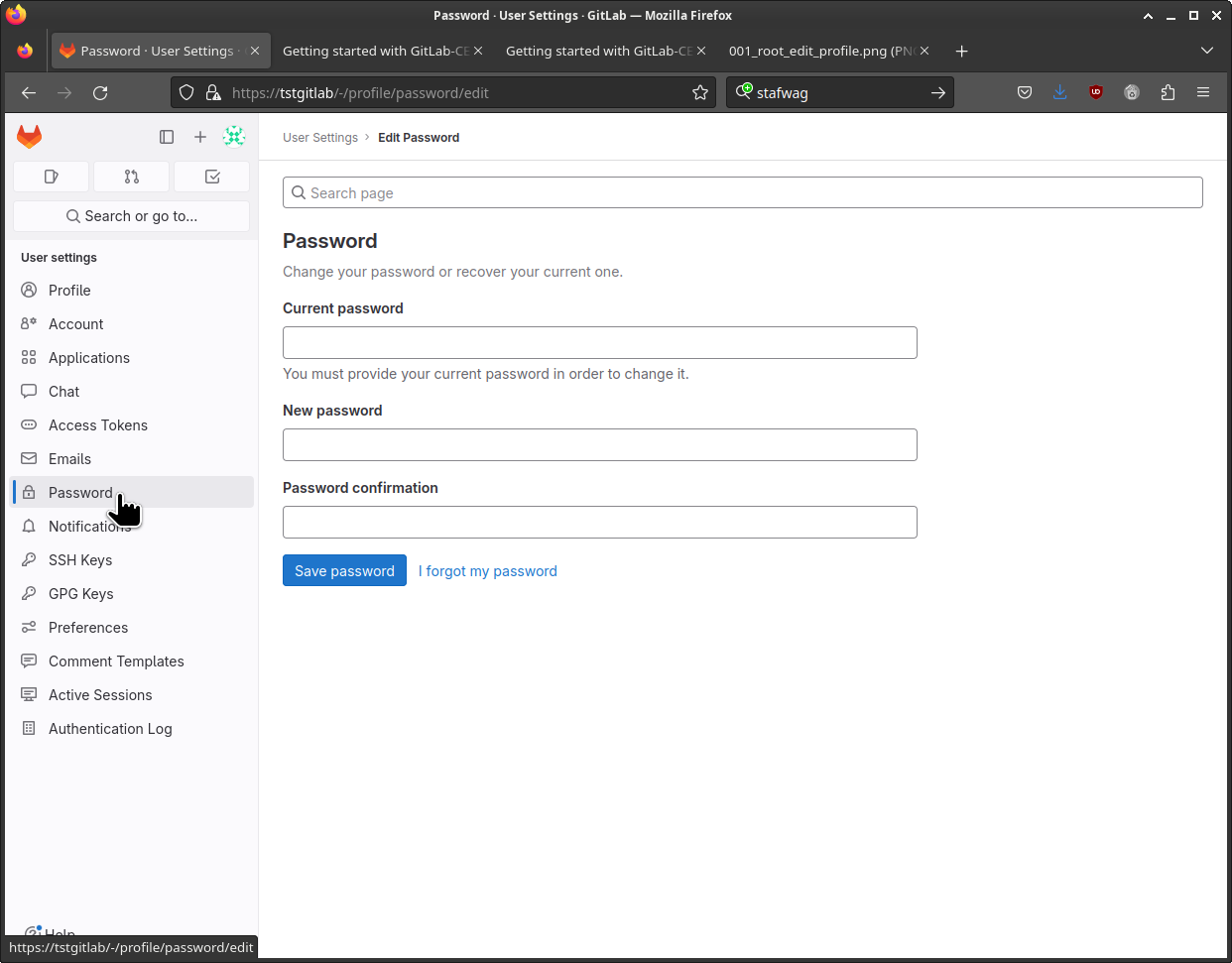Bookmark this page with the star icon
The image size is (1232, 963).
pos(700,93)
